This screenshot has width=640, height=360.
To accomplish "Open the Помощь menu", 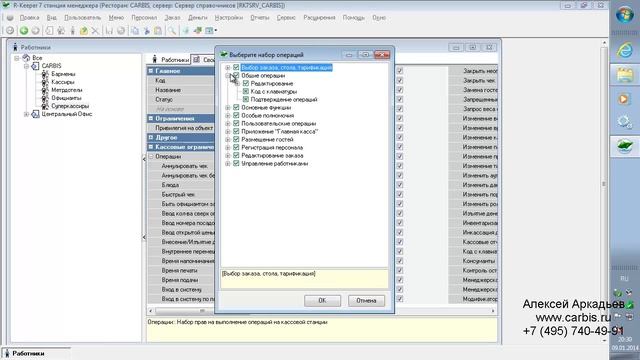I will pos(353,18).
